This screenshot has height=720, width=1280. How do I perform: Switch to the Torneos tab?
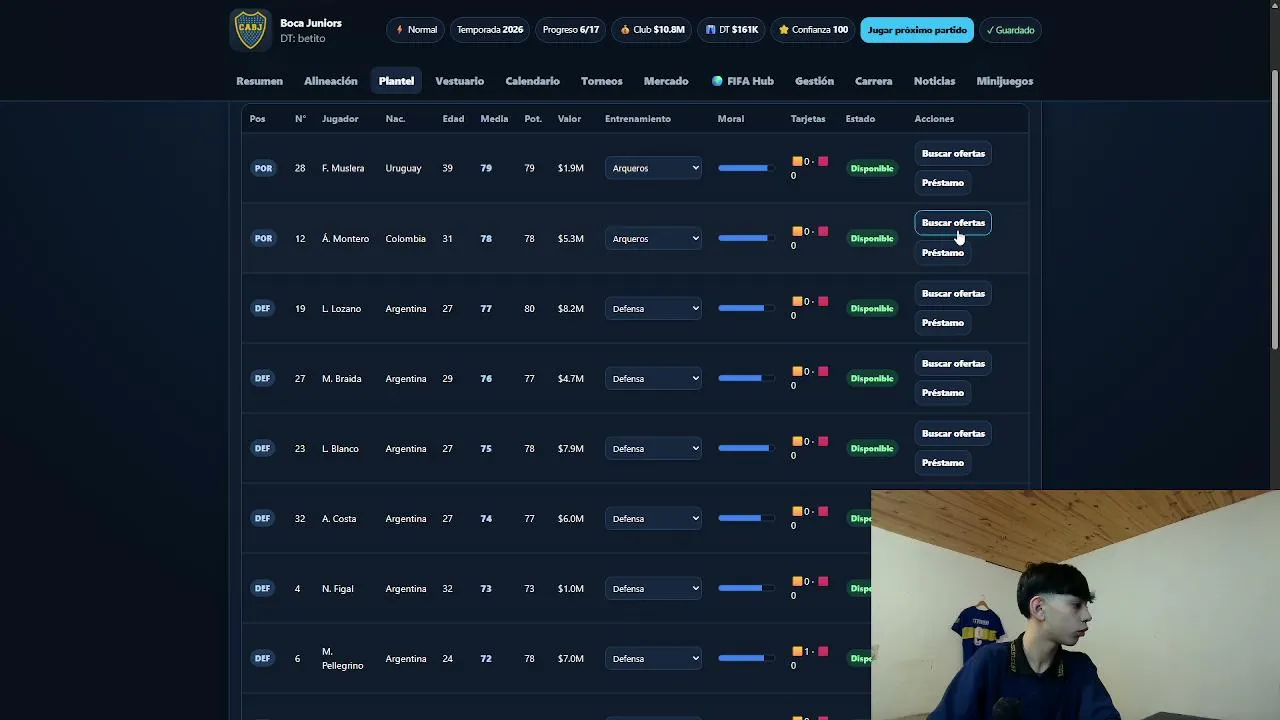tap(601, 81)
